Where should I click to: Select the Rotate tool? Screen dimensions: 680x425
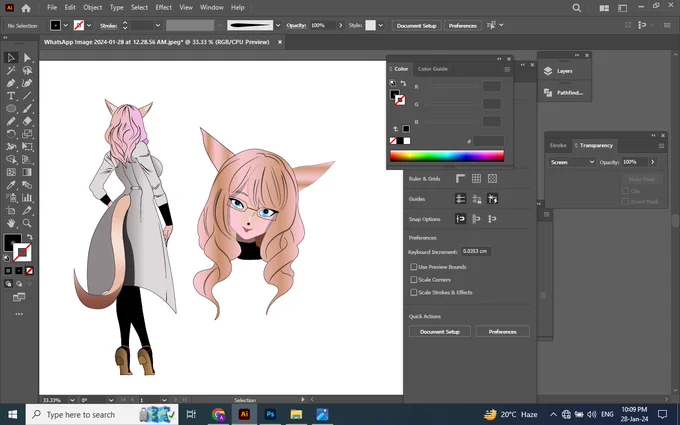point(11,134)
